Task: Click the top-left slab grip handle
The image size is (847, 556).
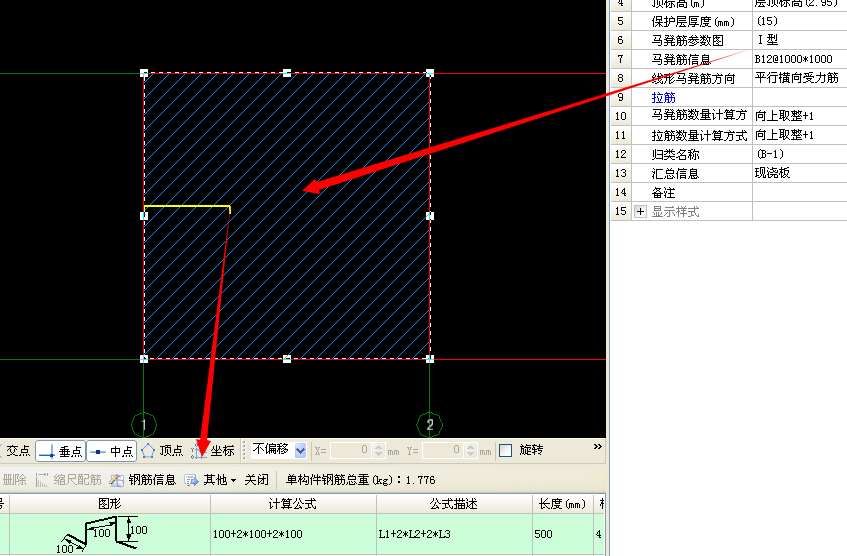Action: click(144, 73)
